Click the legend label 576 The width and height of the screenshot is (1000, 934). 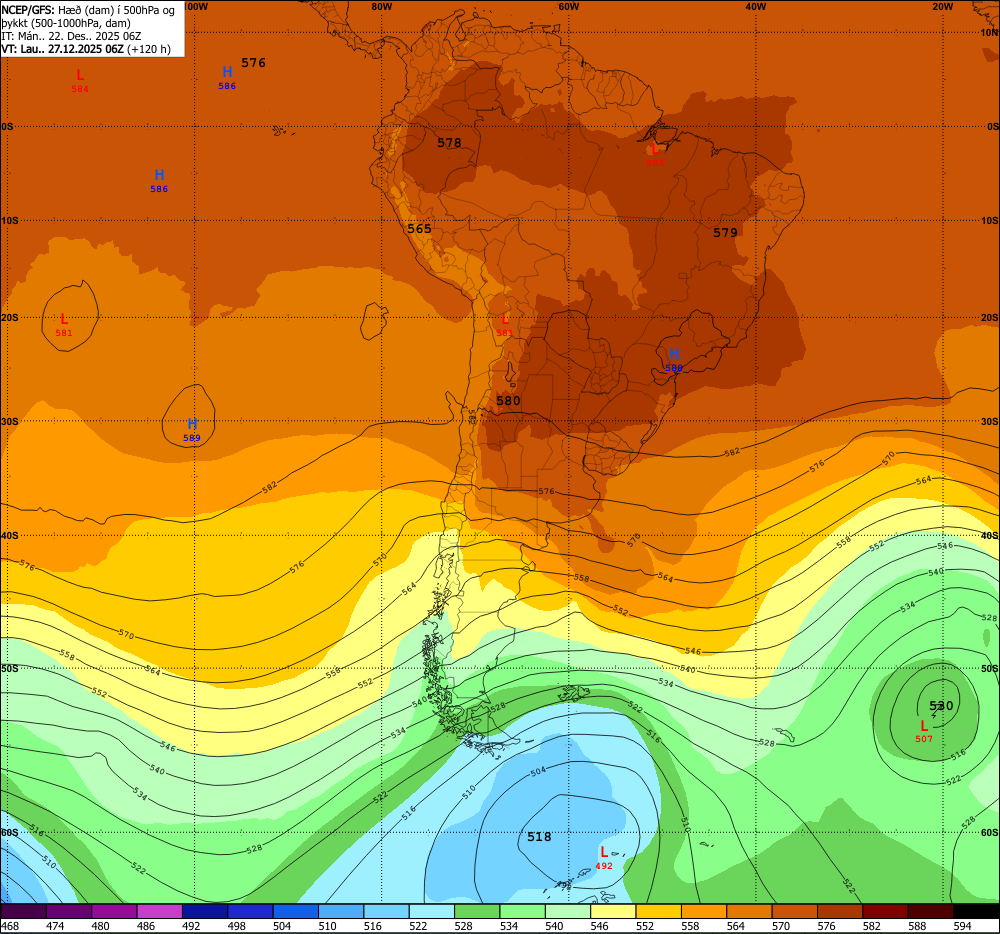827,926
